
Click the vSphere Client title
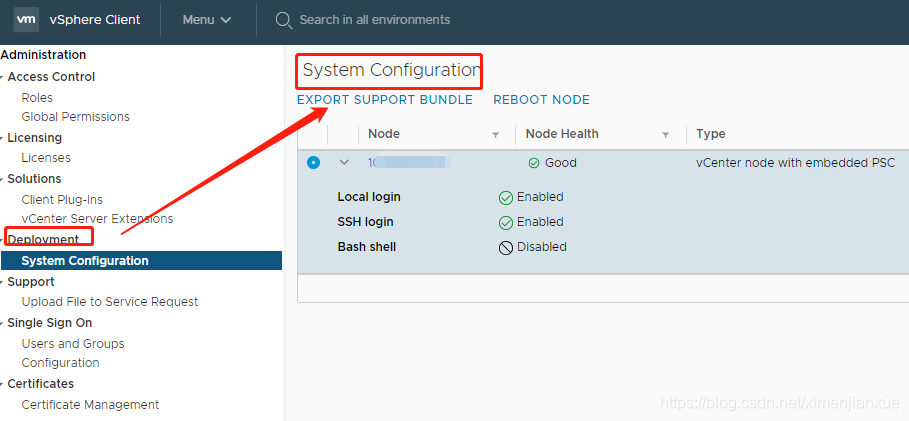[x=95, y=20]
